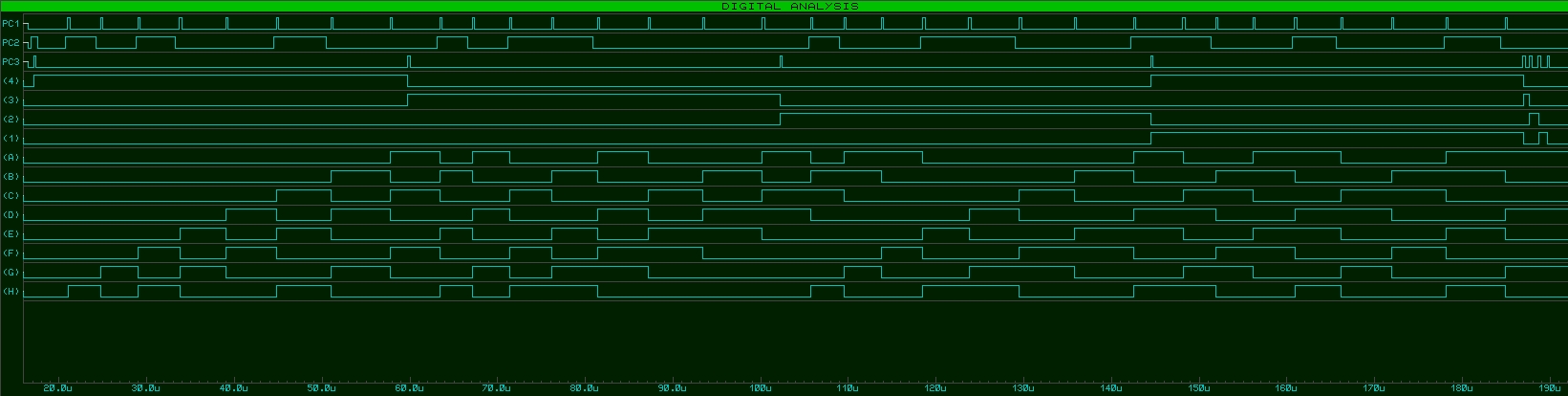
Task: Click the 100u time axis marker
Action: [760, 388]
